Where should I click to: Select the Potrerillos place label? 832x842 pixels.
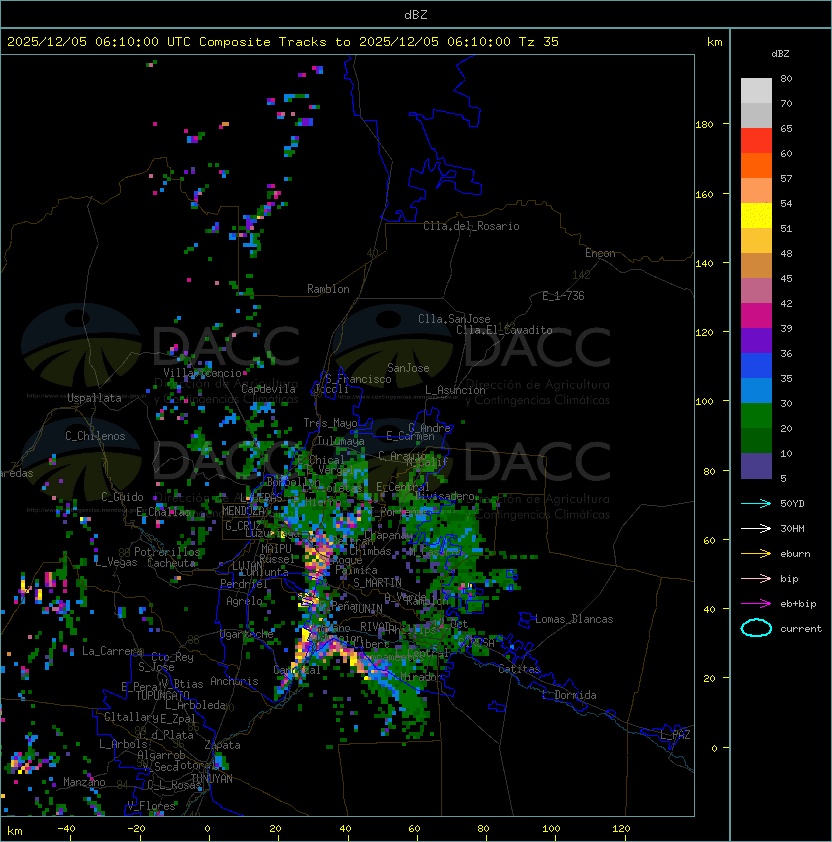click(x=167, y=552)
